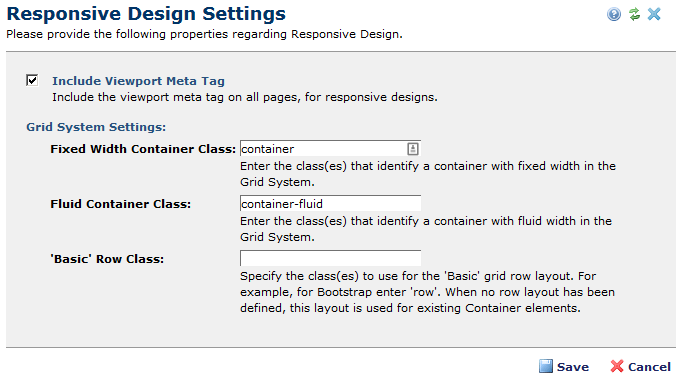Click the Fixed Width Container Class label
Image resolution: width=686 pixels, height=384 pixels.
pos(143,149)
